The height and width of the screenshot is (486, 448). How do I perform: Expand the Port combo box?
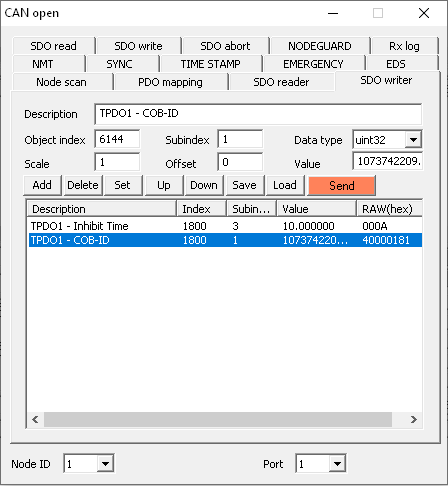pos(337,464)
